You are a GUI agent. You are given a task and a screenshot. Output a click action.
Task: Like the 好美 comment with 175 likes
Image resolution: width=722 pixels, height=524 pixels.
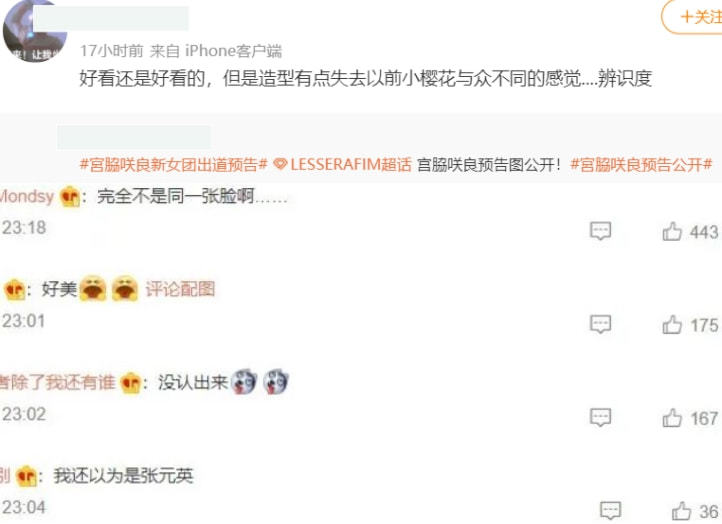(672, 325)
